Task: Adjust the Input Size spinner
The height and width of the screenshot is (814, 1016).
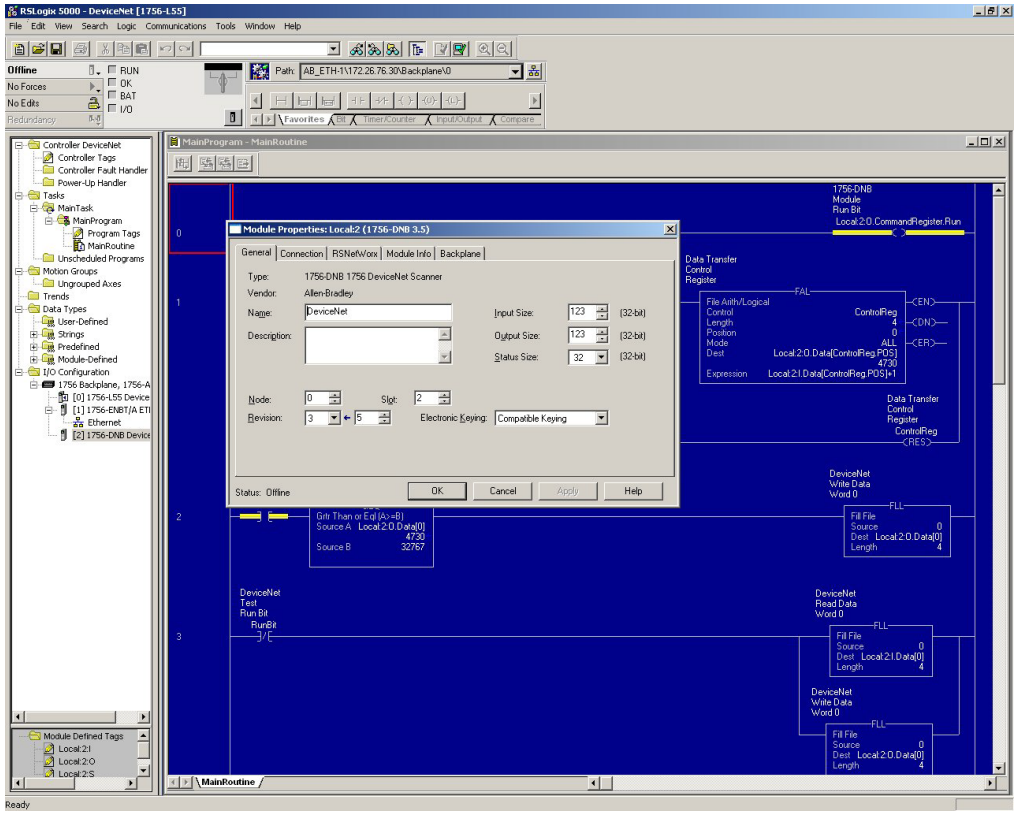Action: [602, 312]
